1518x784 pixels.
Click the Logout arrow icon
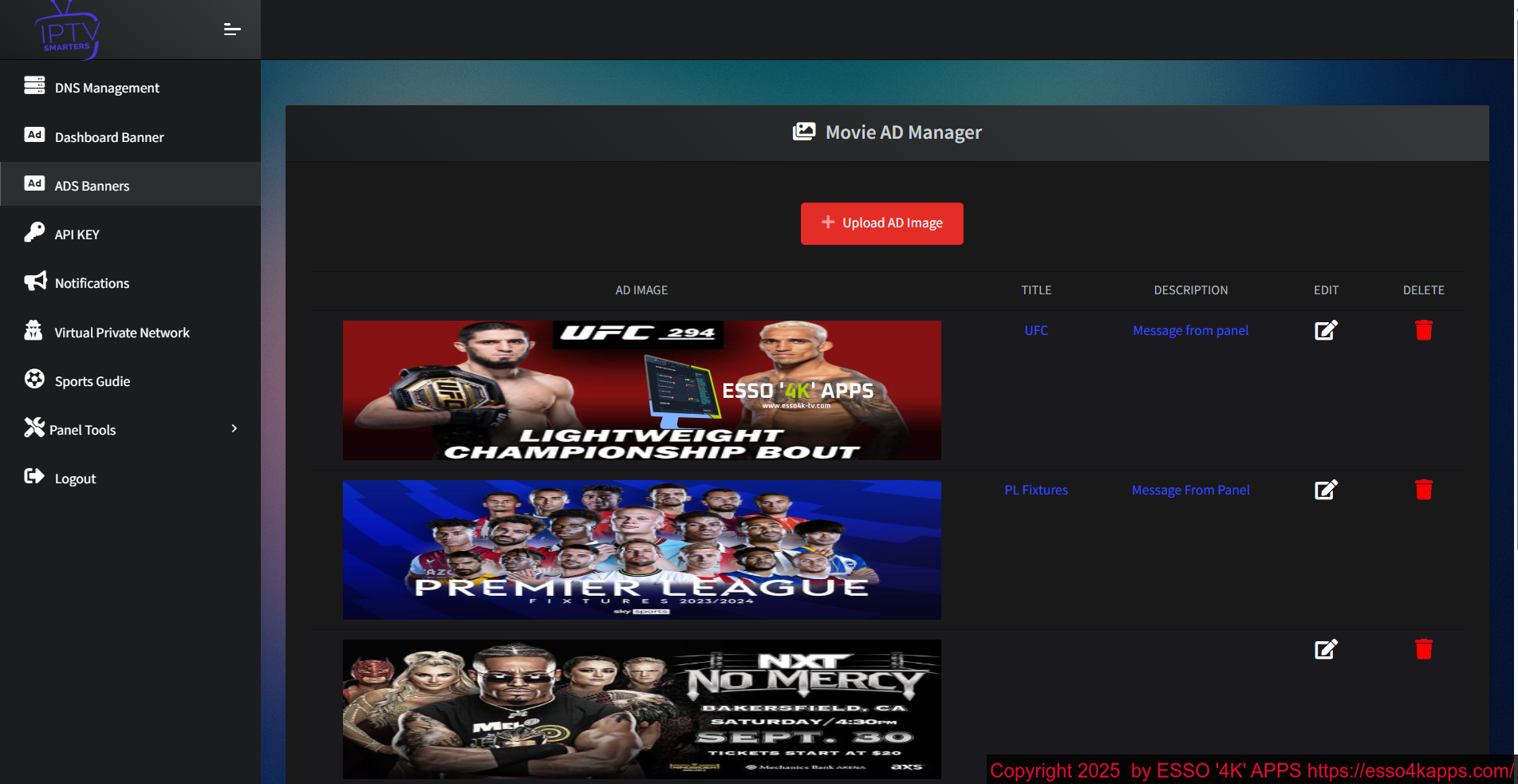(x=34, y=476)
